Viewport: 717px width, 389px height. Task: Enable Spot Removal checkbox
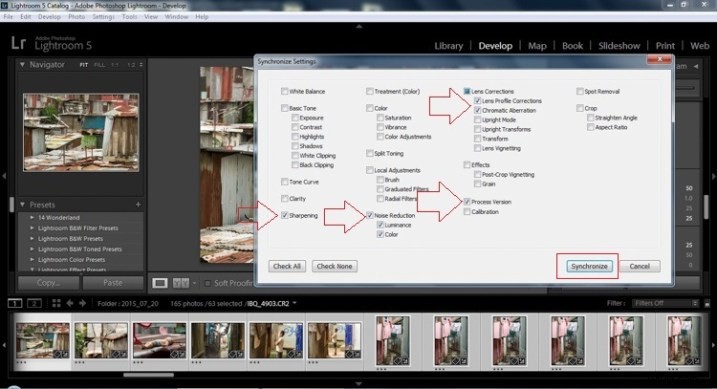[x=580, y=91]
